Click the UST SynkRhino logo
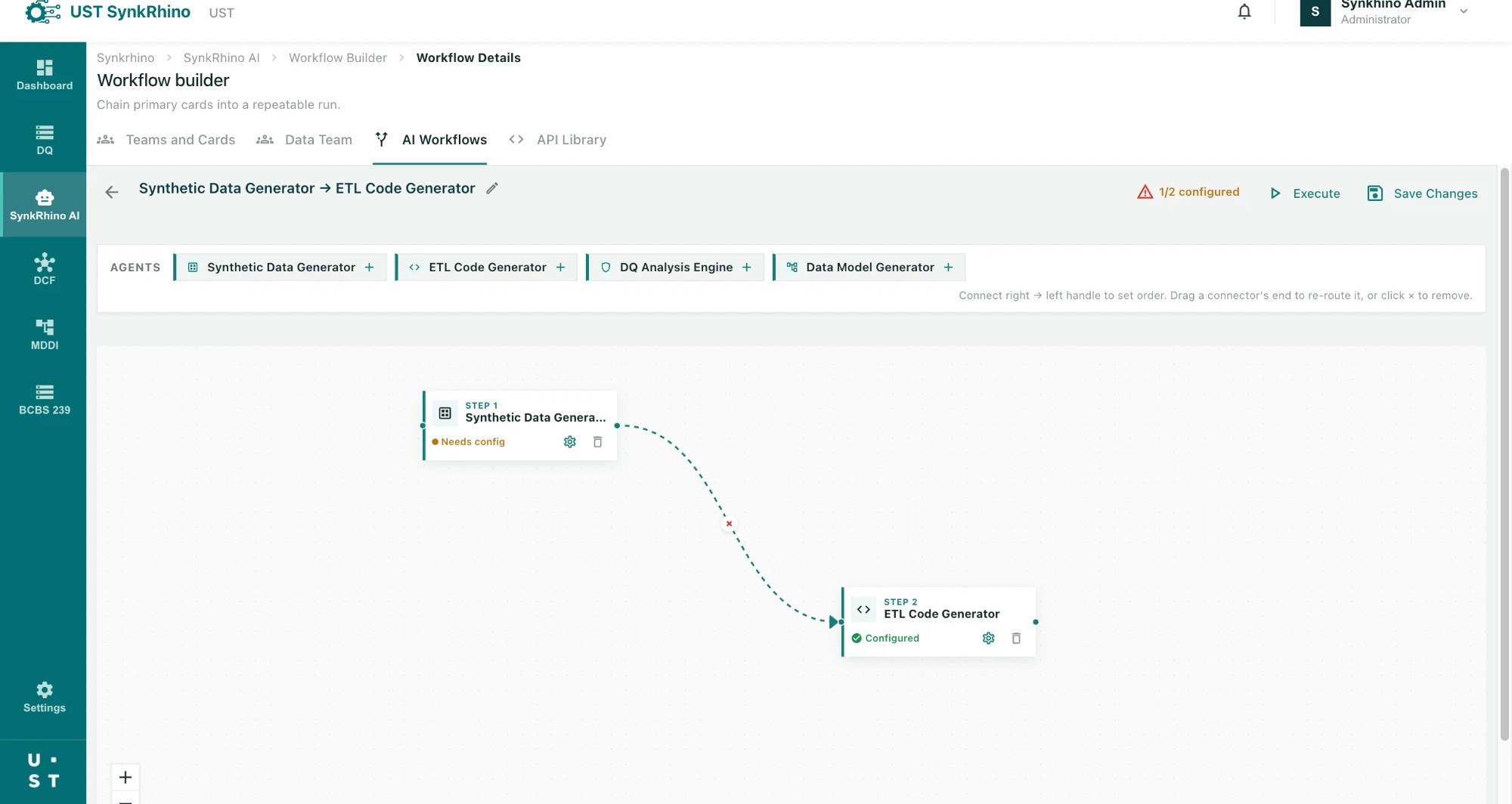Image resolution: width=1512 pixels, height=804 pixels. (108, 12)
